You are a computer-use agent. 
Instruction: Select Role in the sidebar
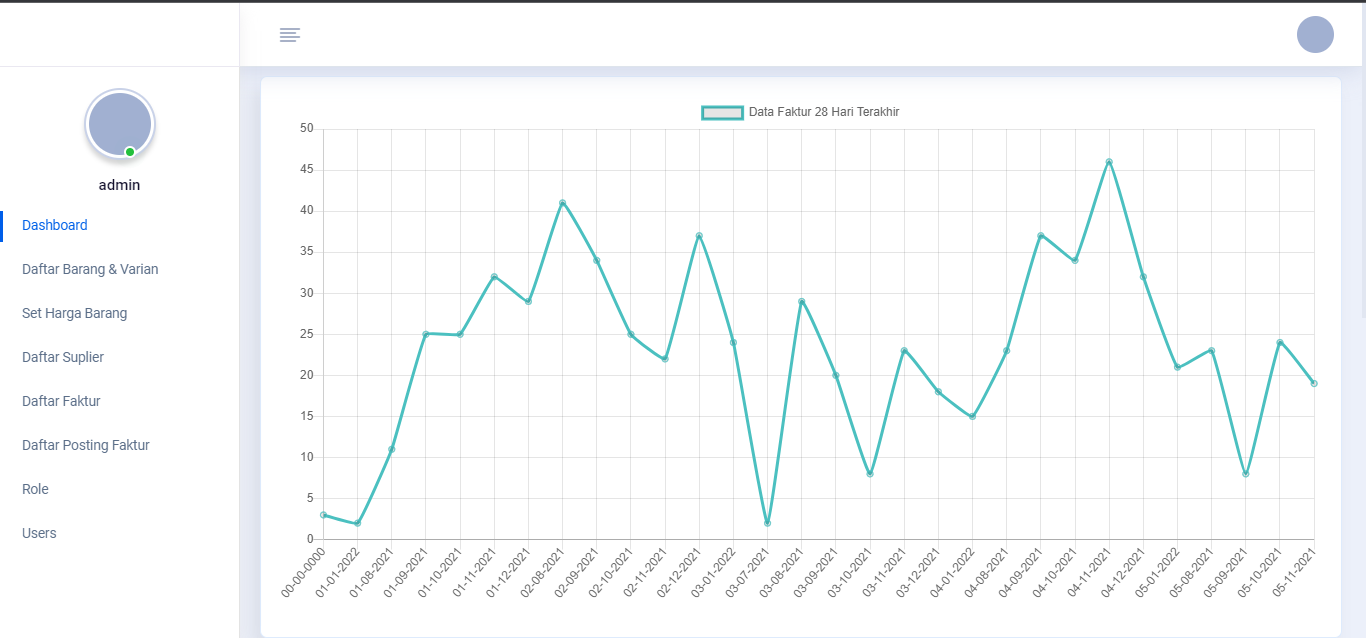click(x=35, y=489)
